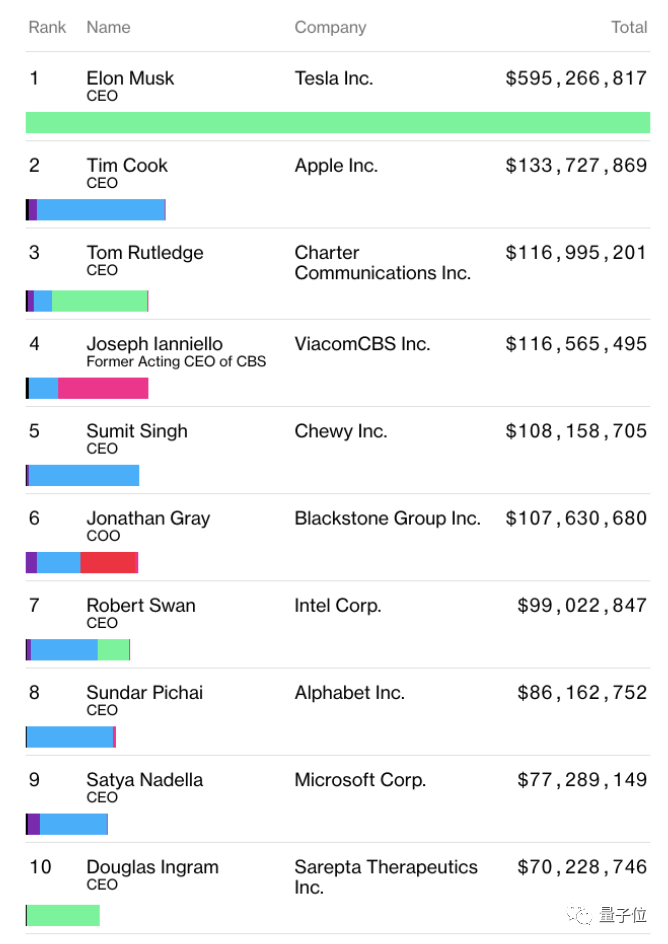
Task: Select the Alphabet Inc. company text
Action: coord(349,692)
